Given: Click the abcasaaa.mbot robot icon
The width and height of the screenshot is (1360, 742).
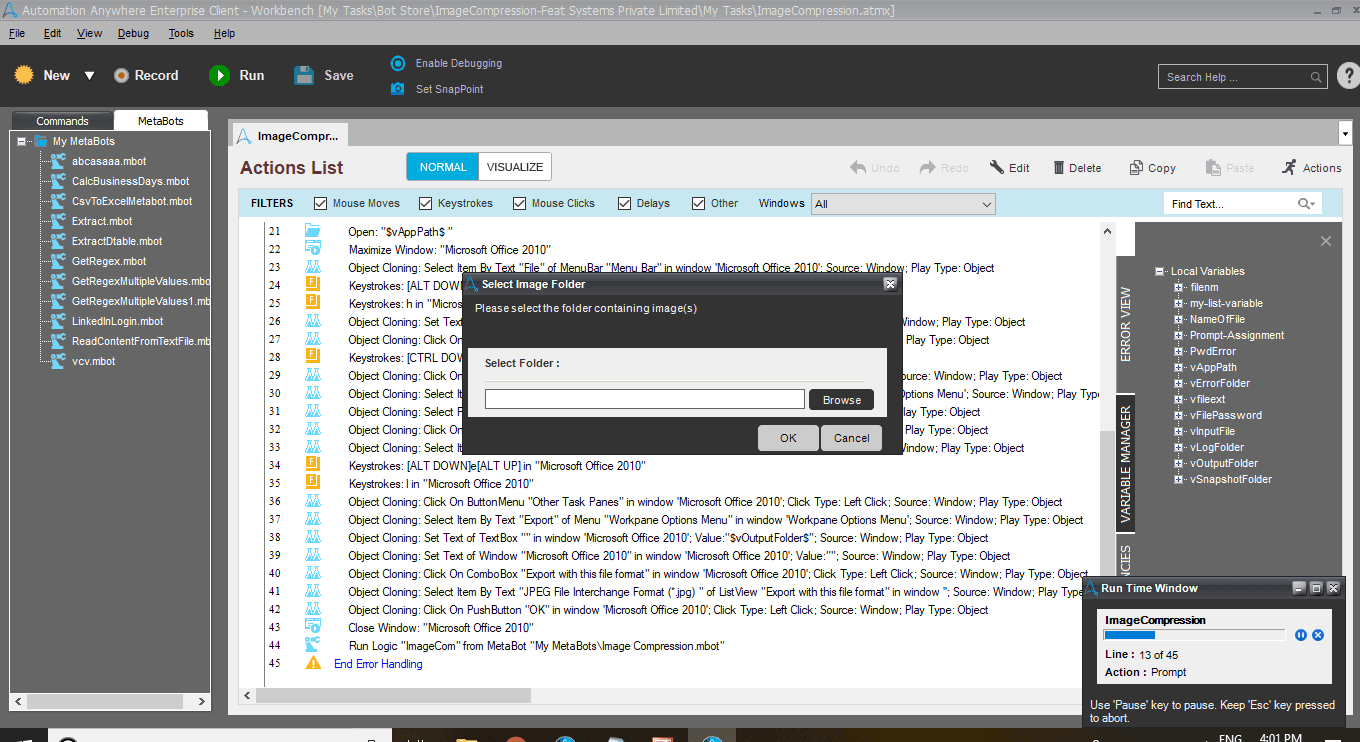Looking at the screenshot, I should coord(59,161).
